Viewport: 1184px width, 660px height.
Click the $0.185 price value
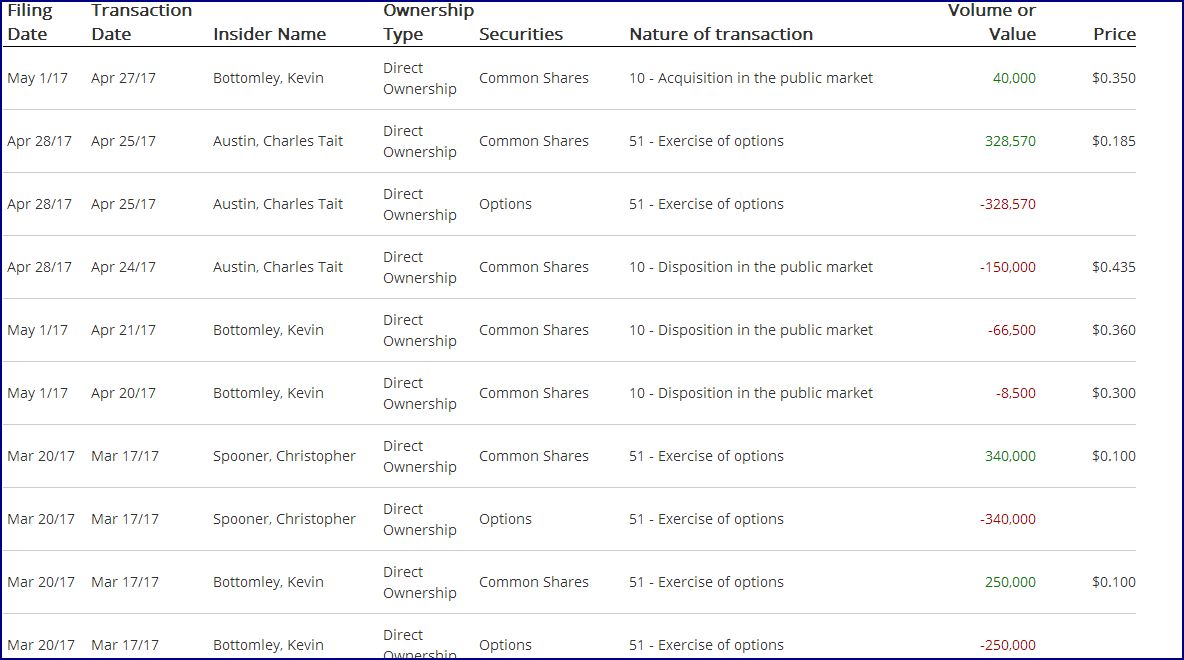(1113, 141)
